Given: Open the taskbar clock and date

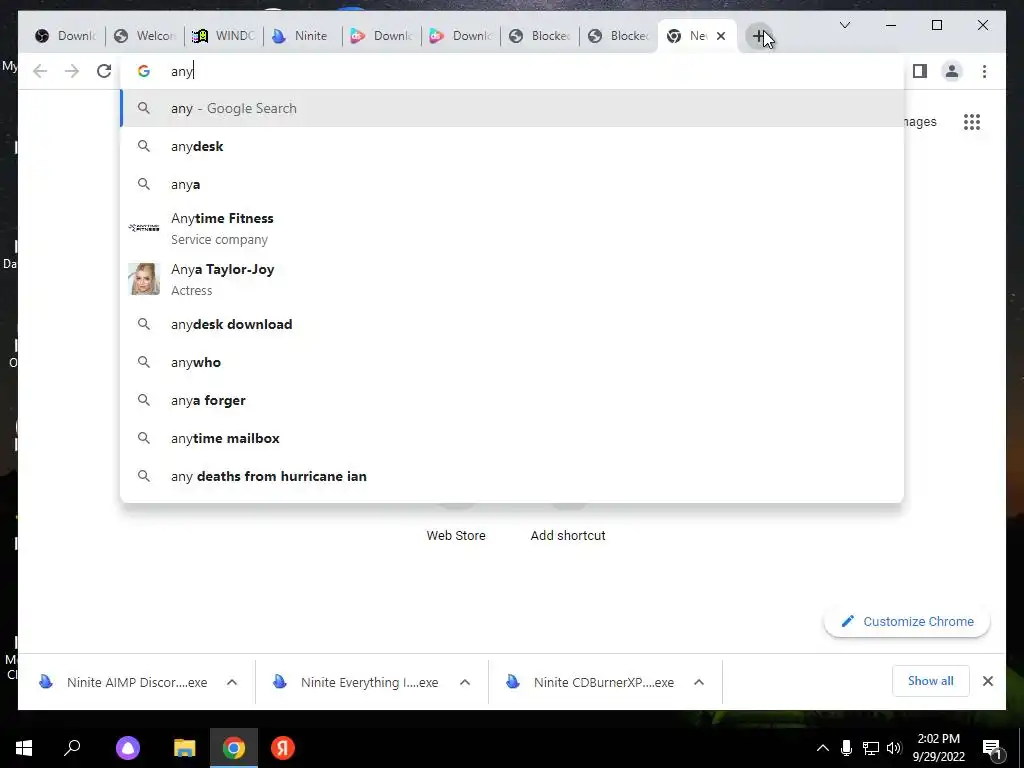Looking at the screenshot, I should pos(938,748).
